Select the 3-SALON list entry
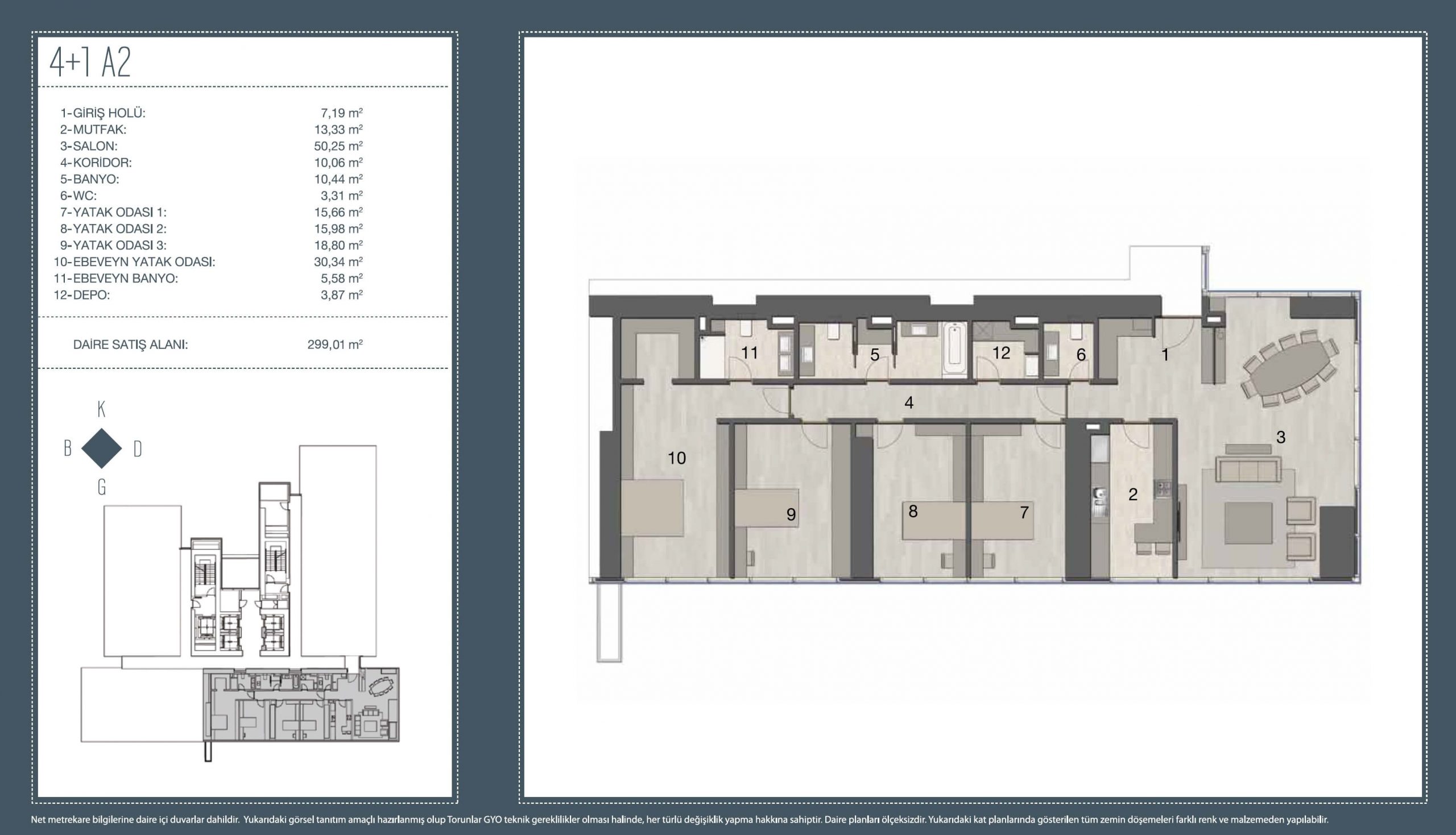The image size is (1456, 835). (89, 146)
